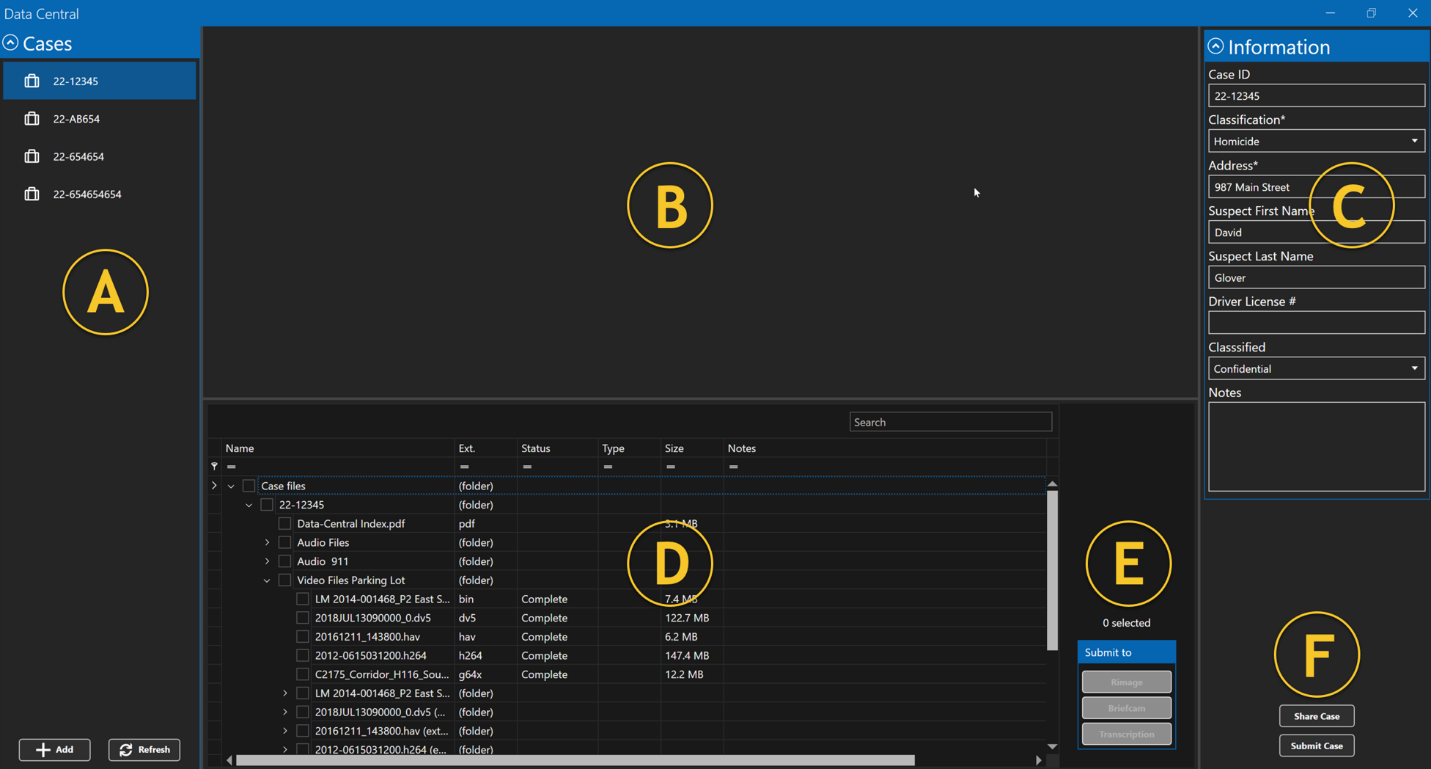
Task: Collapse the Video Files Parking Lot folder
Action: [x=267, y=580]
